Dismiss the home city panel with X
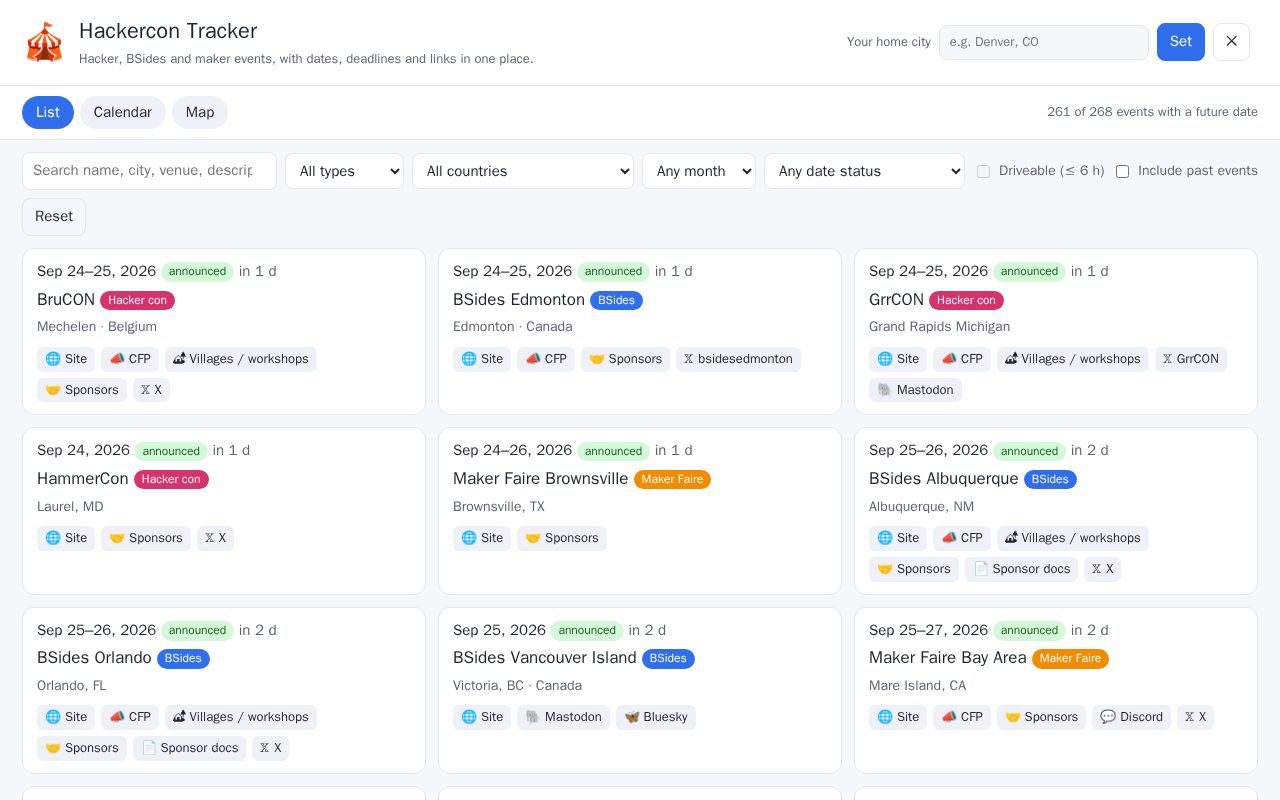 1231,42
